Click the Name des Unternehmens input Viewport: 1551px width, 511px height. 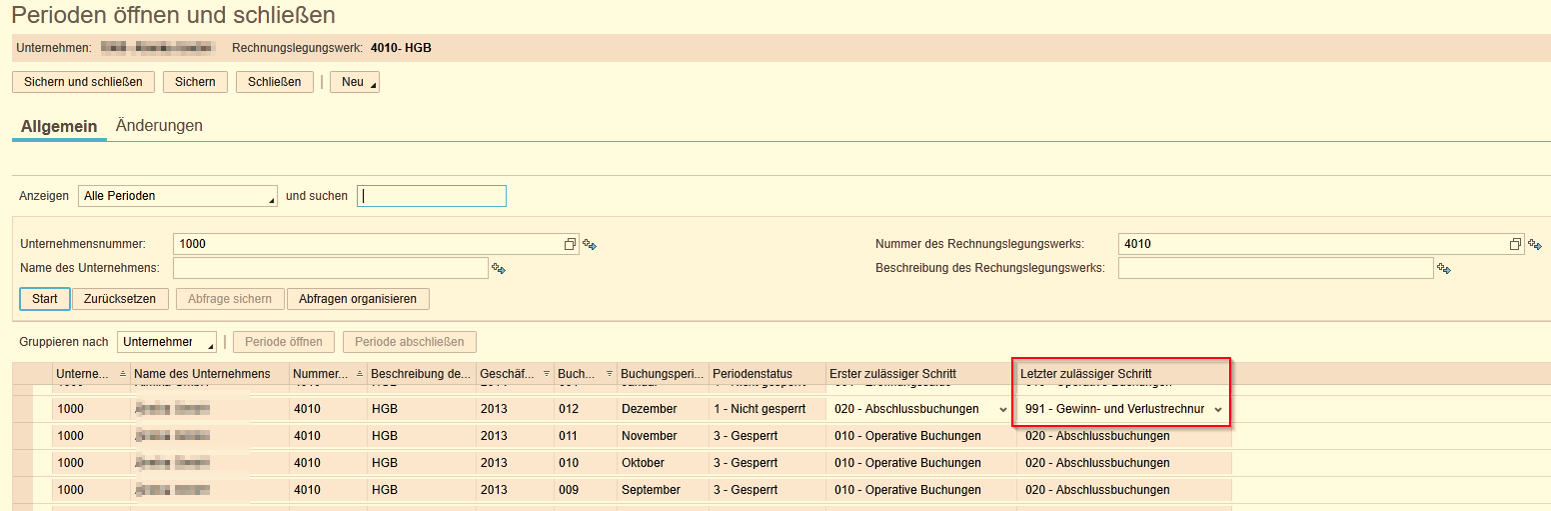331,268
